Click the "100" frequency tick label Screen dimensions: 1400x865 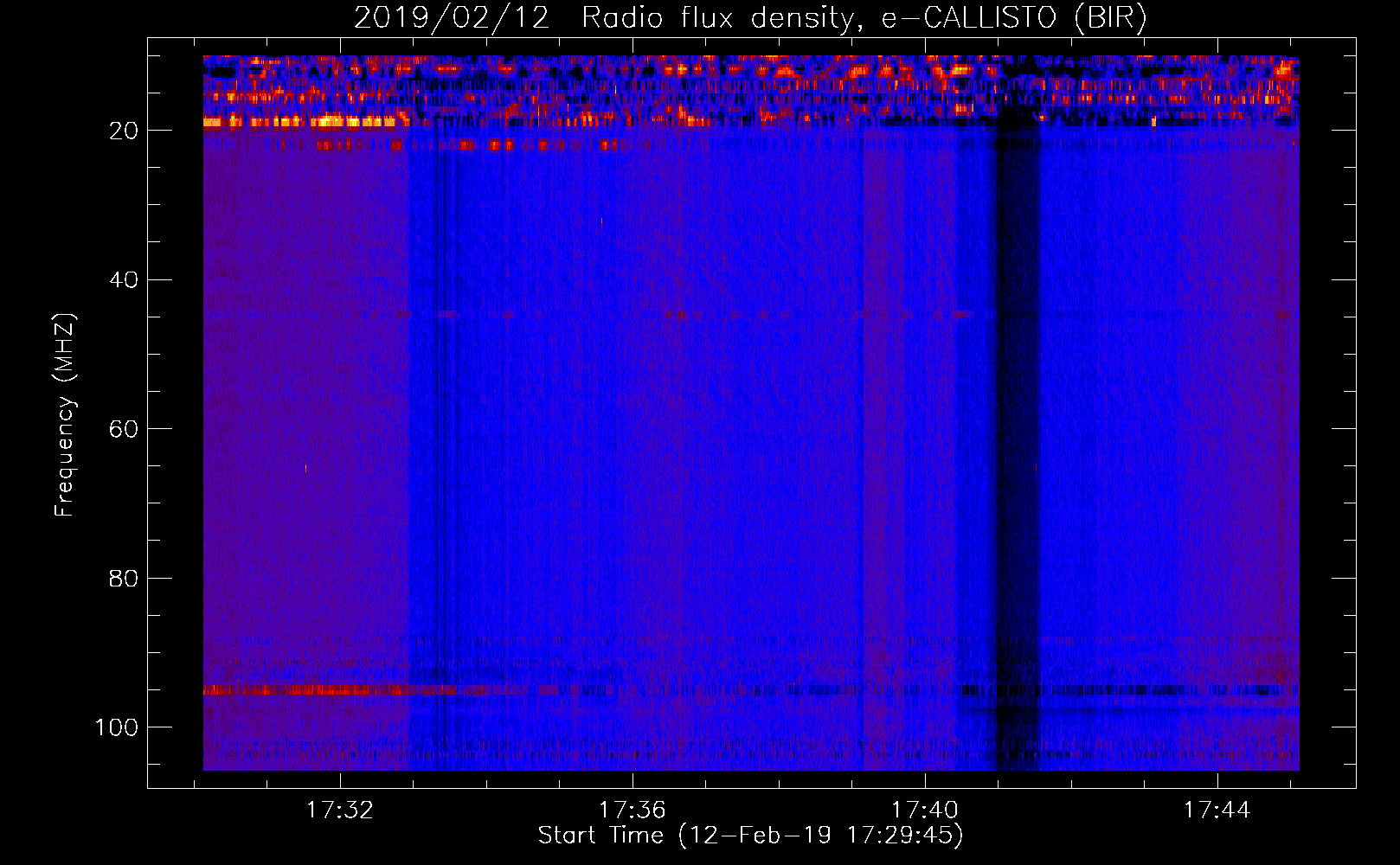117,727
